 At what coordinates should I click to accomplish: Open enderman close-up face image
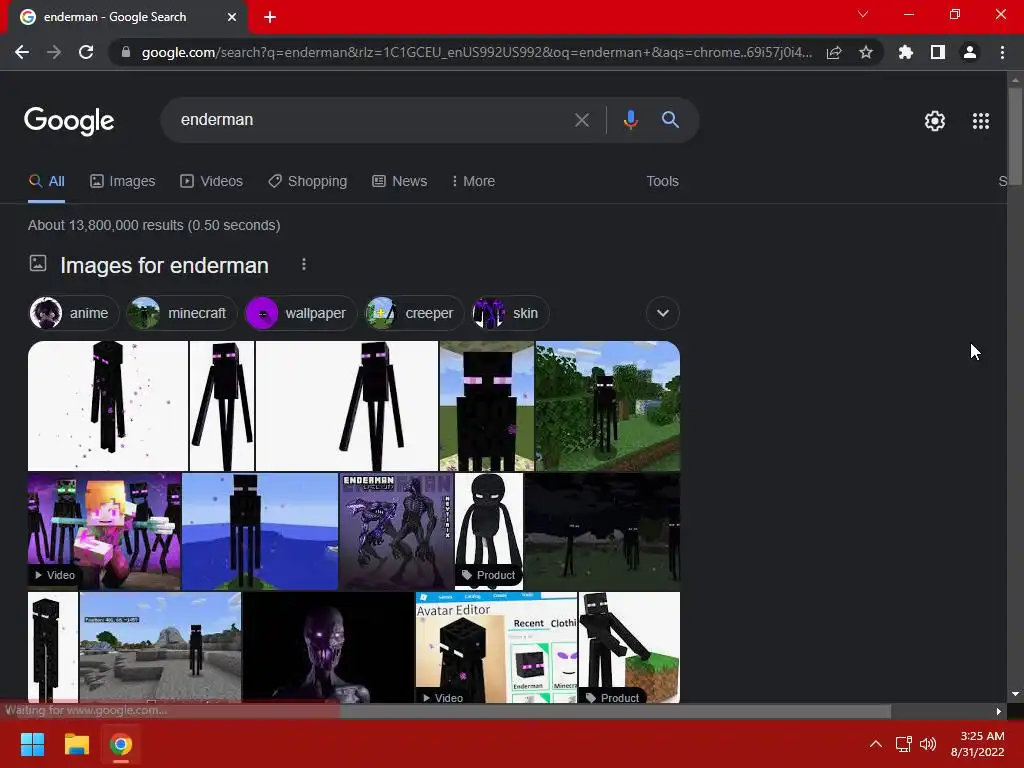tap(487, 406)
